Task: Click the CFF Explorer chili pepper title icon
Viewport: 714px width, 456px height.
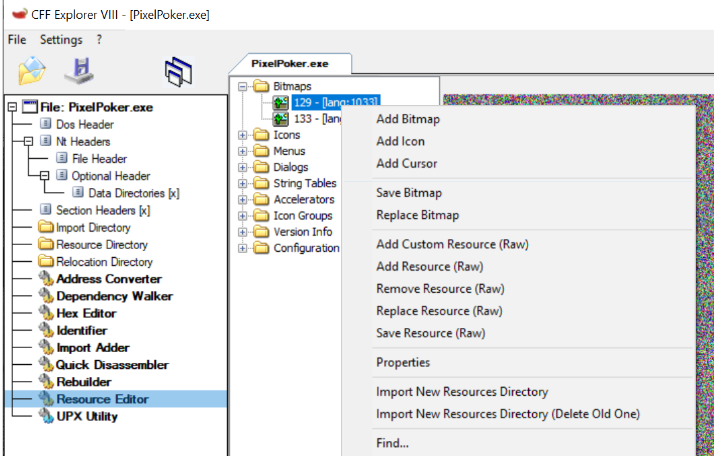Action: [x=19, y=14]
